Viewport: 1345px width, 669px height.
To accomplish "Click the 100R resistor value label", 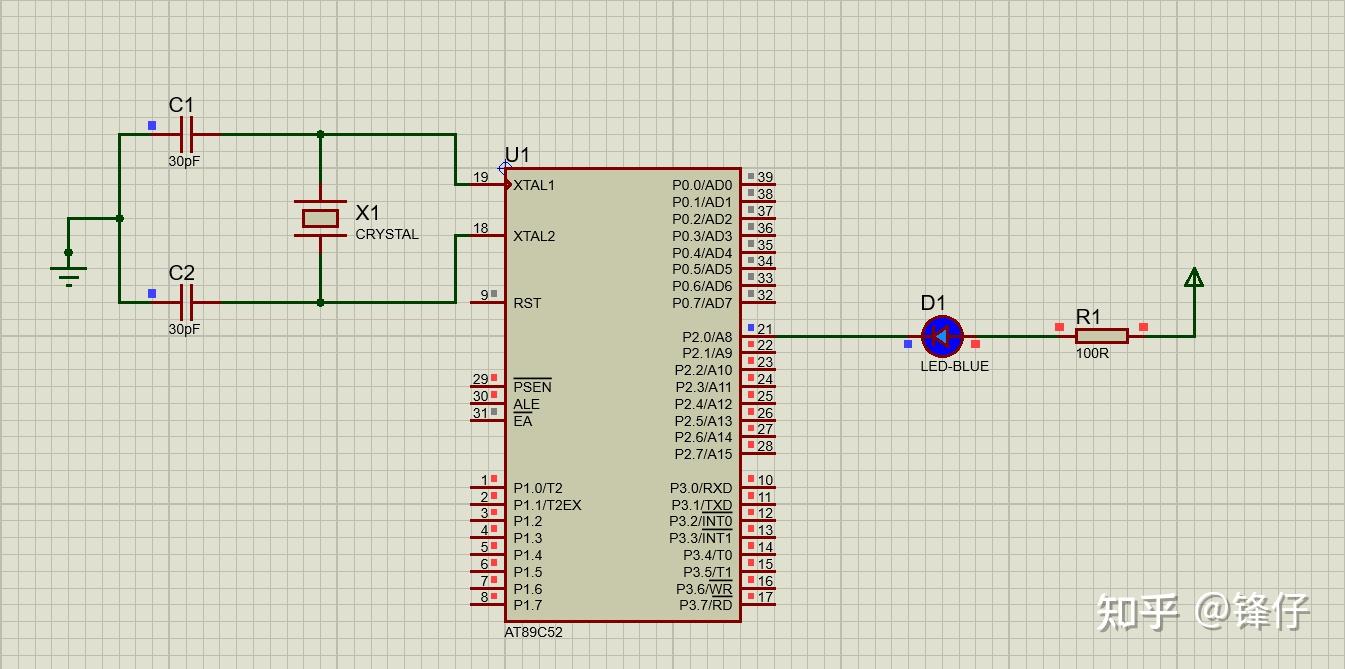I will click(x=1092, y=353).
